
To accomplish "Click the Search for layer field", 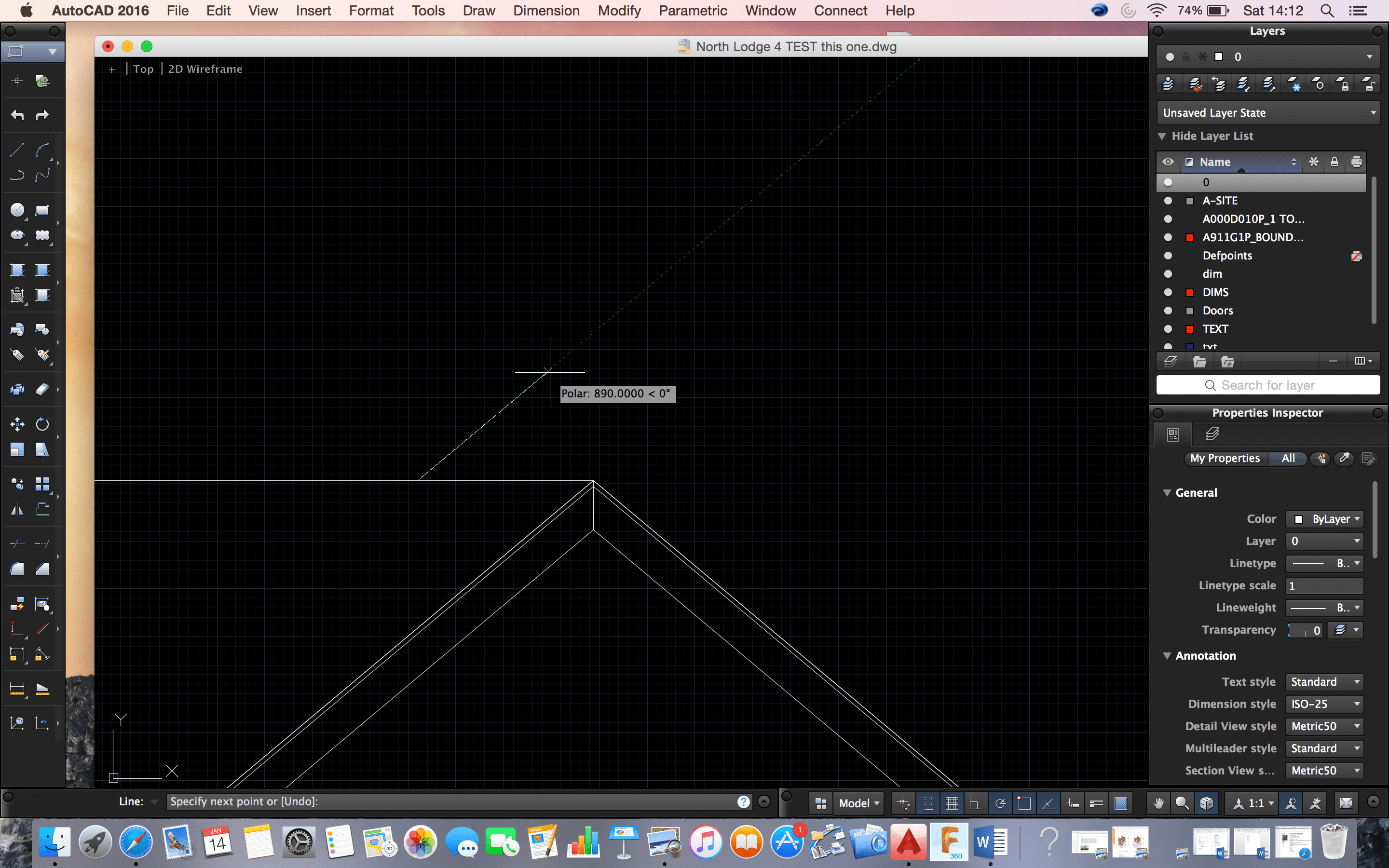I will [1267, 385].
